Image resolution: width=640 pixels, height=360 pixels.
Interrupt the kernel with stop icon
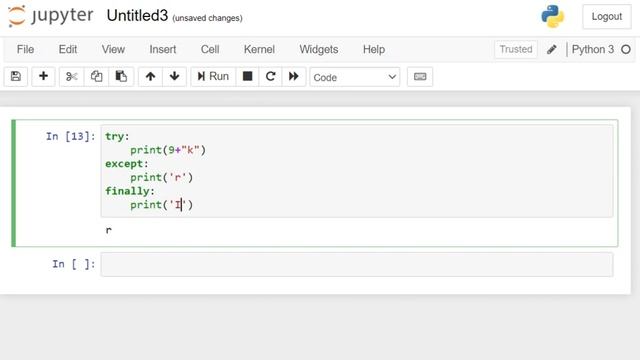[x=247, y=76]
